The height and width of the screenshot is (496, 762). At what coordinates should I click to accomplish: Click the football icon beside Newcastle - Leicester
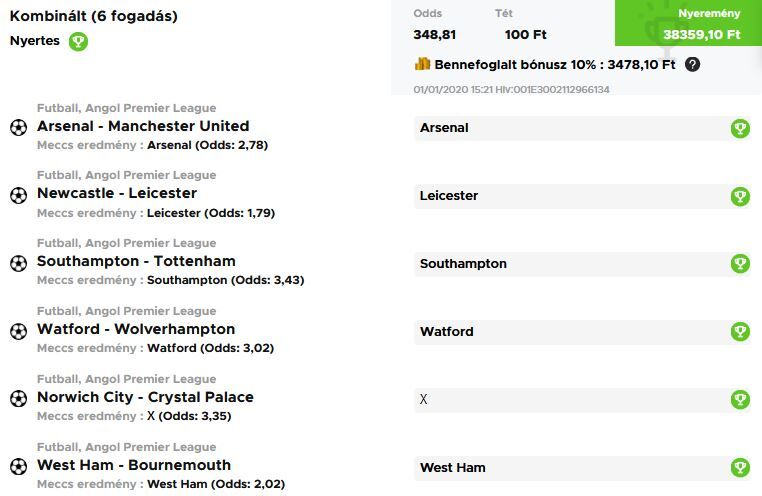18,195
